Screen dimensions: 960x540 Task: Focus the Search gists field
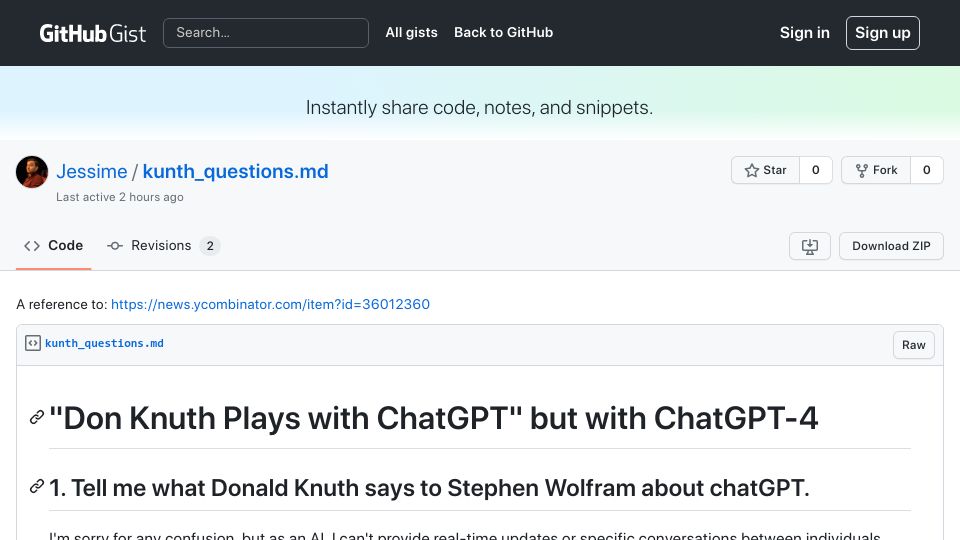(x=266, y=33)
